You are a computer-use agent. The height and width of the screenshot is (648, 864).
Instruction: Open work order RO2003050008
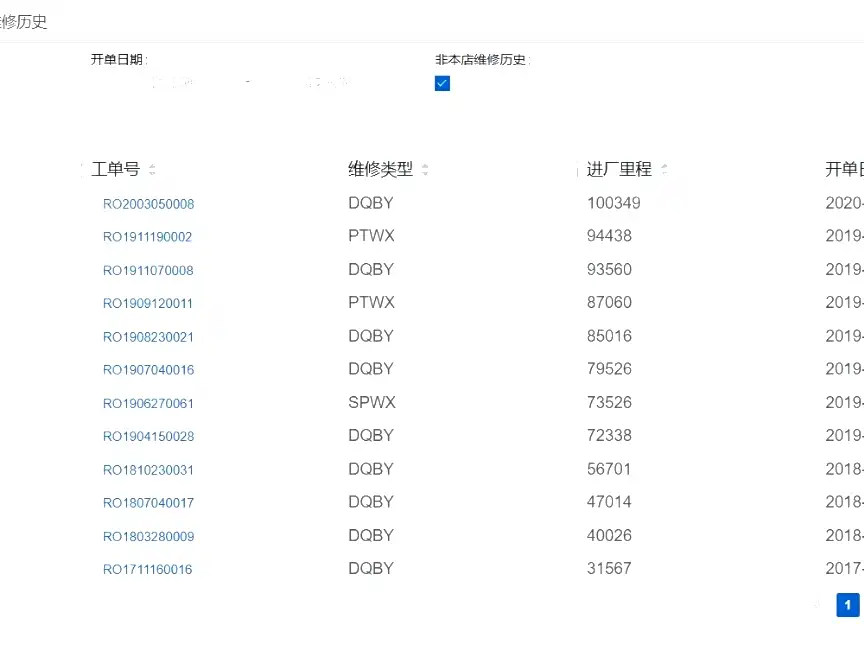tap(148, 204)
